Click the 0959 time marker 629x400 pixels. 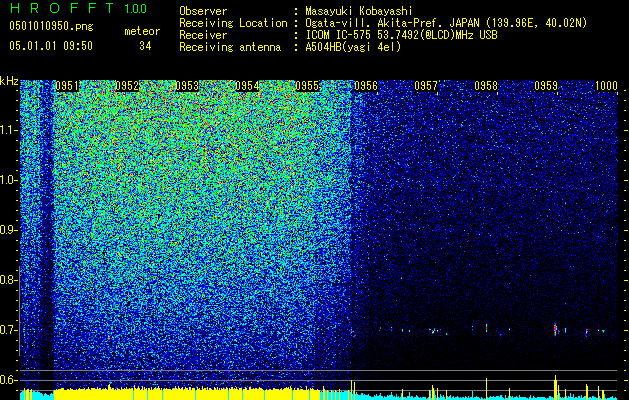click(x=546, y=86)
